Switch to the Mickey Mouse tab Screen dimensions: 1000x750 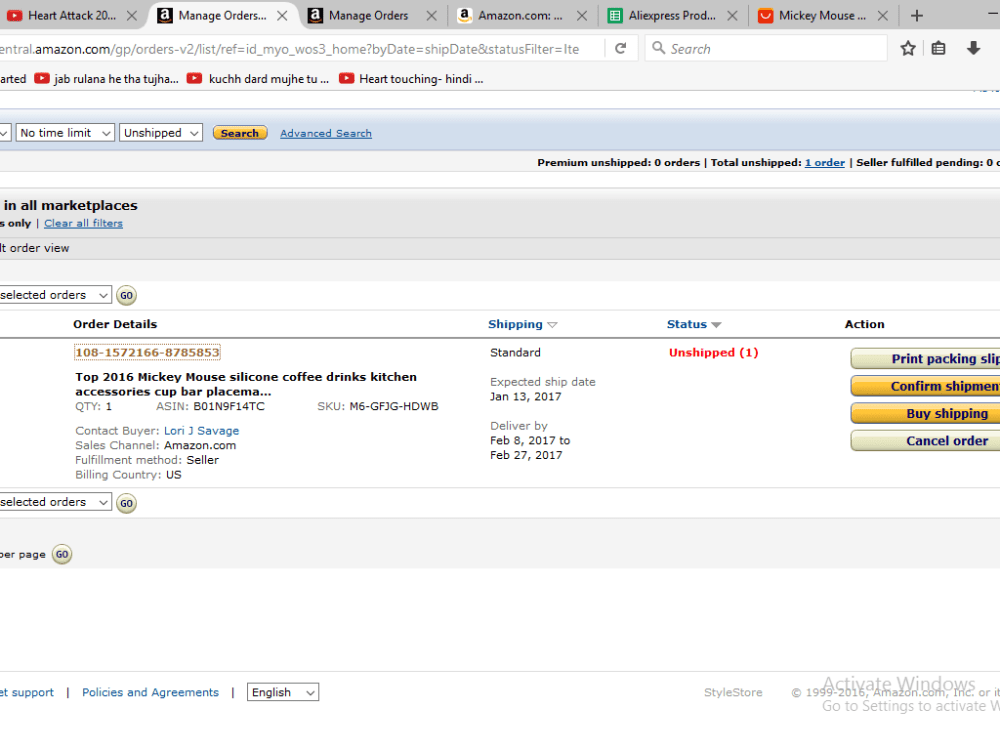(x=812, y=15)
